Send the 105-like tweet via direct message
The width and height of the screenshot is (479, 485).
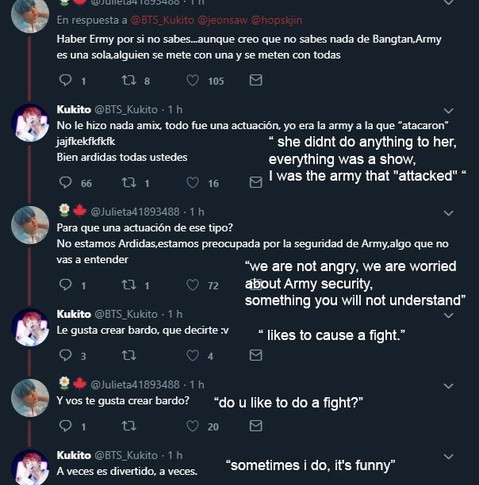[256, 80]
